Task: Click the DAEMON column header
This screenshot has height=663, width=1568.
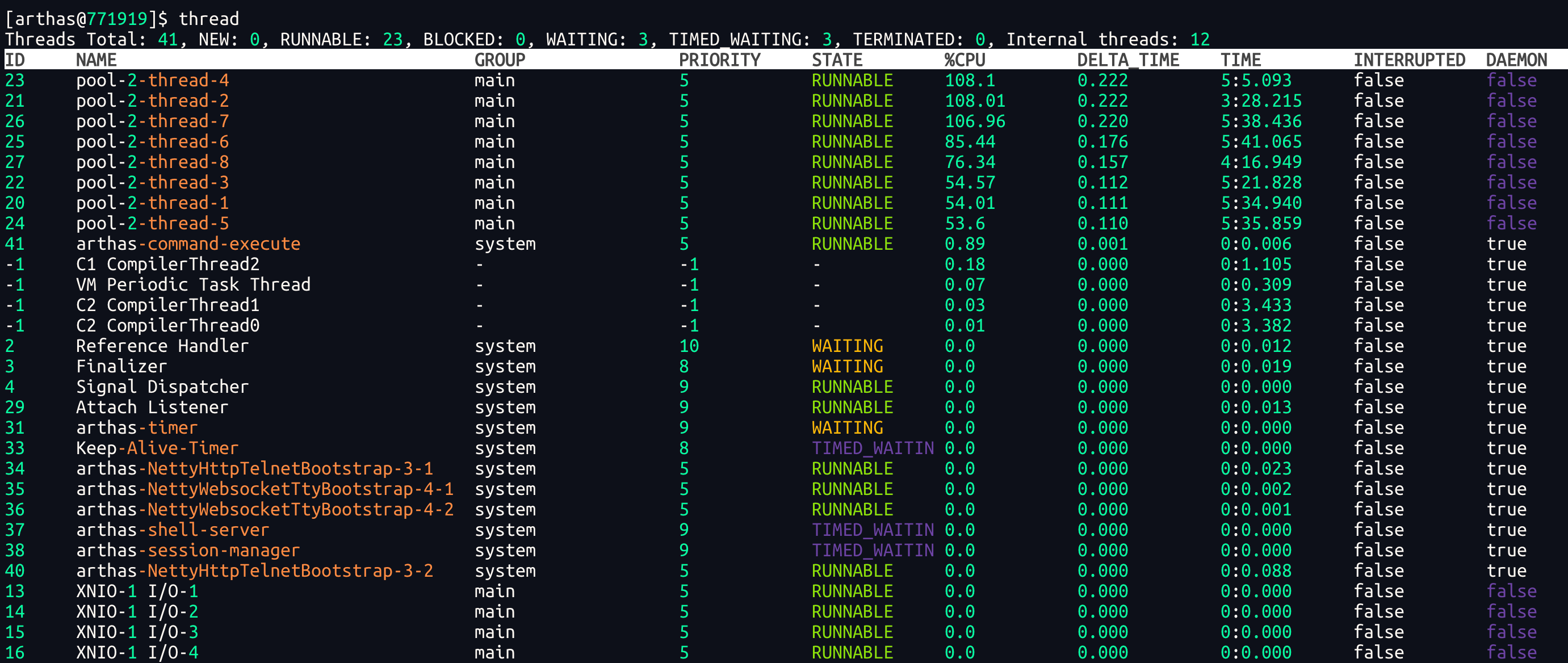Action: (x=1516, y=60)
